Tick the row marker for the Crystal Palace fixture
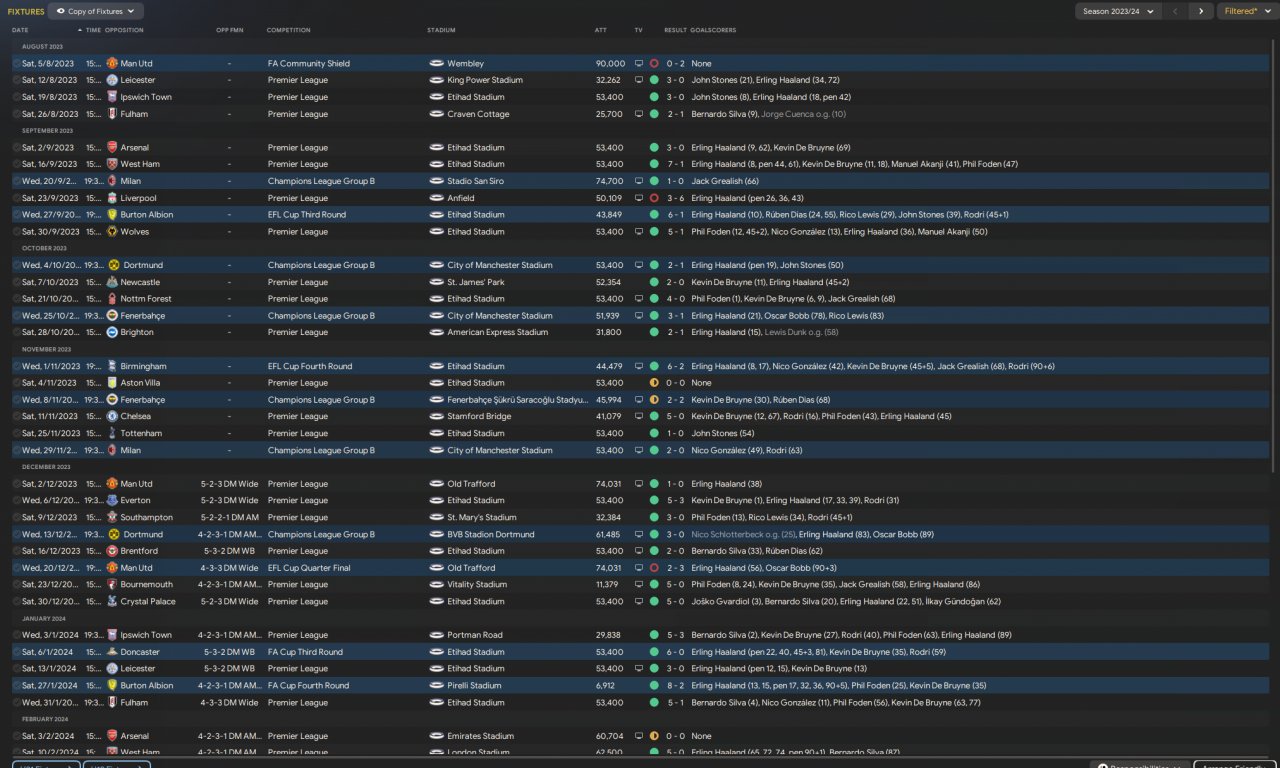This screenshot has width=1280, height=768. click(16, 601)
